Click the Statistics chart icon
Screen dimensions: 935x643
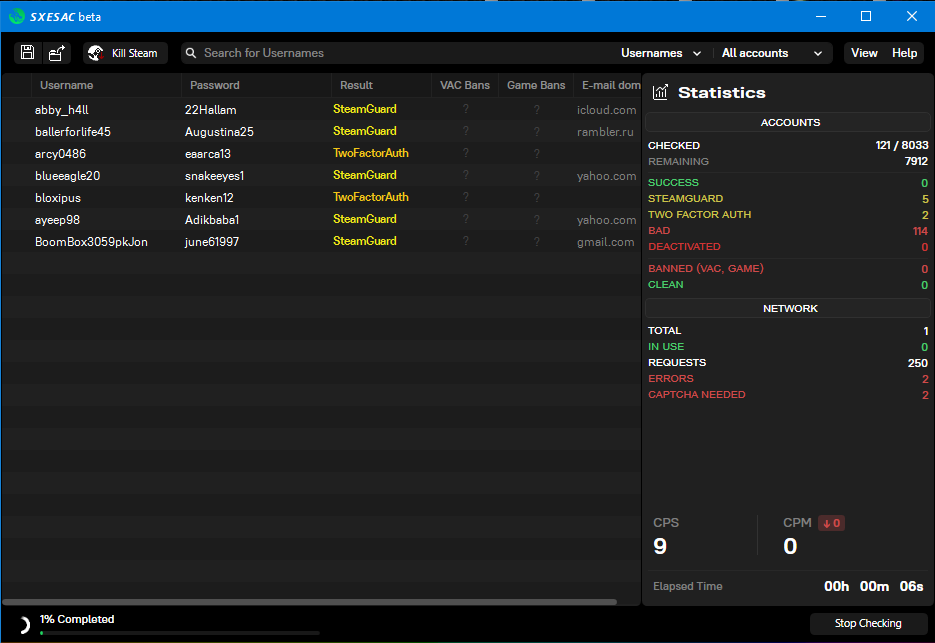pyautogui.click(x=660, y=92)
